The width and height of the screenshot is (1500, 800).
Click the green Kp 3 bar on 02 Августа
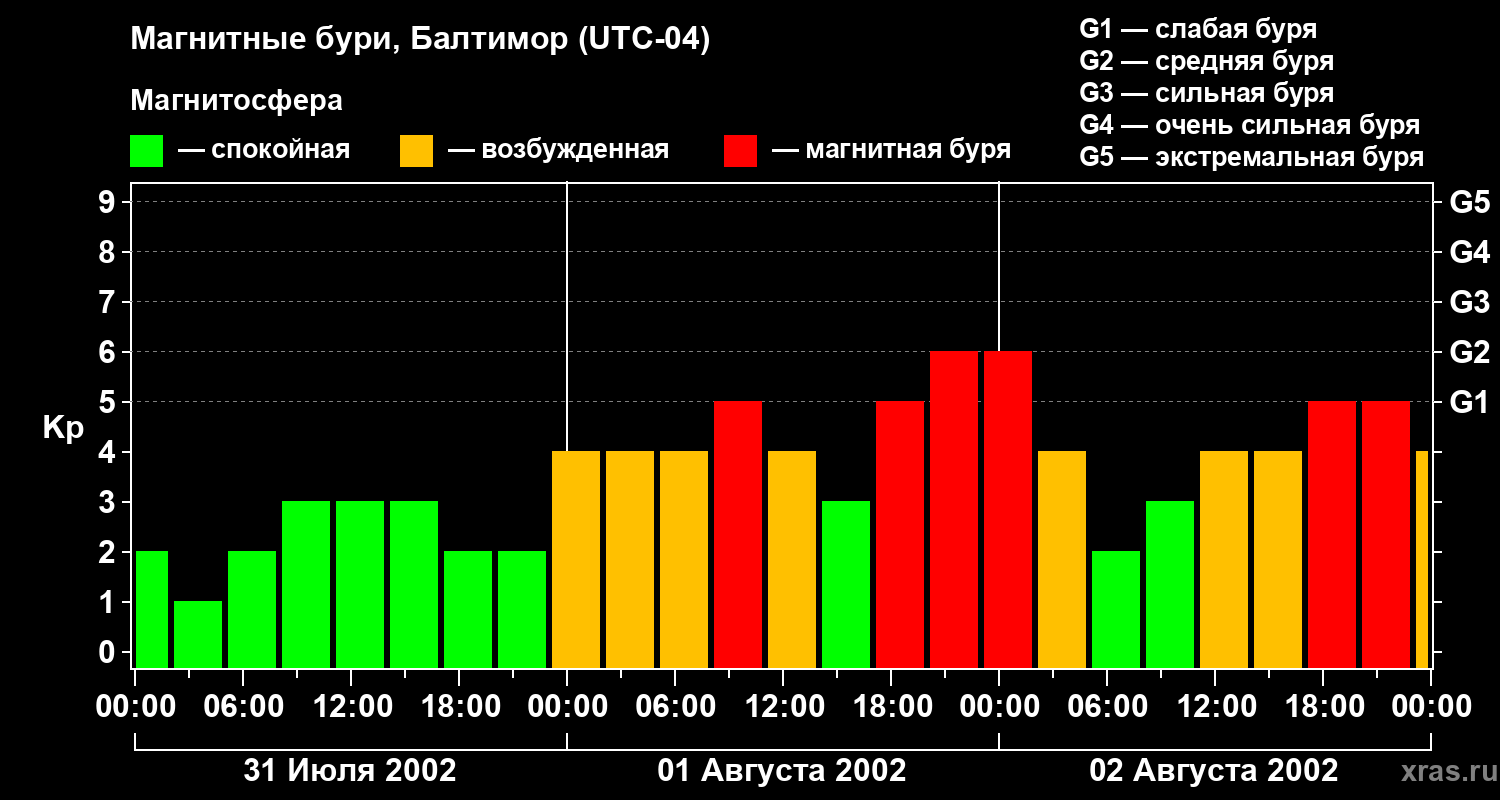click(1170, 584)
